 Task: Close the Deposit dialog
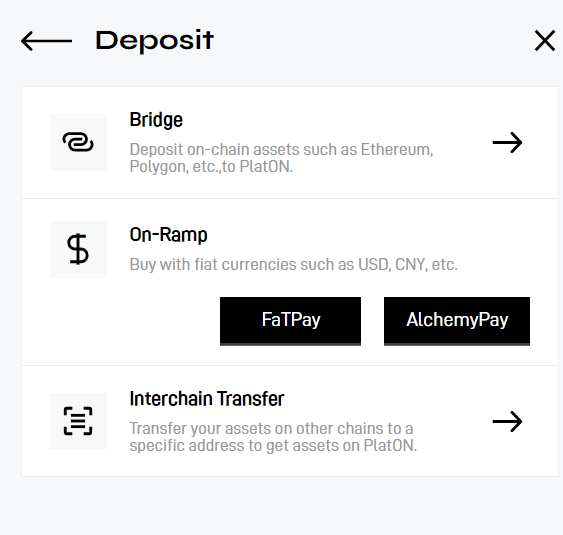pos(545,41)
